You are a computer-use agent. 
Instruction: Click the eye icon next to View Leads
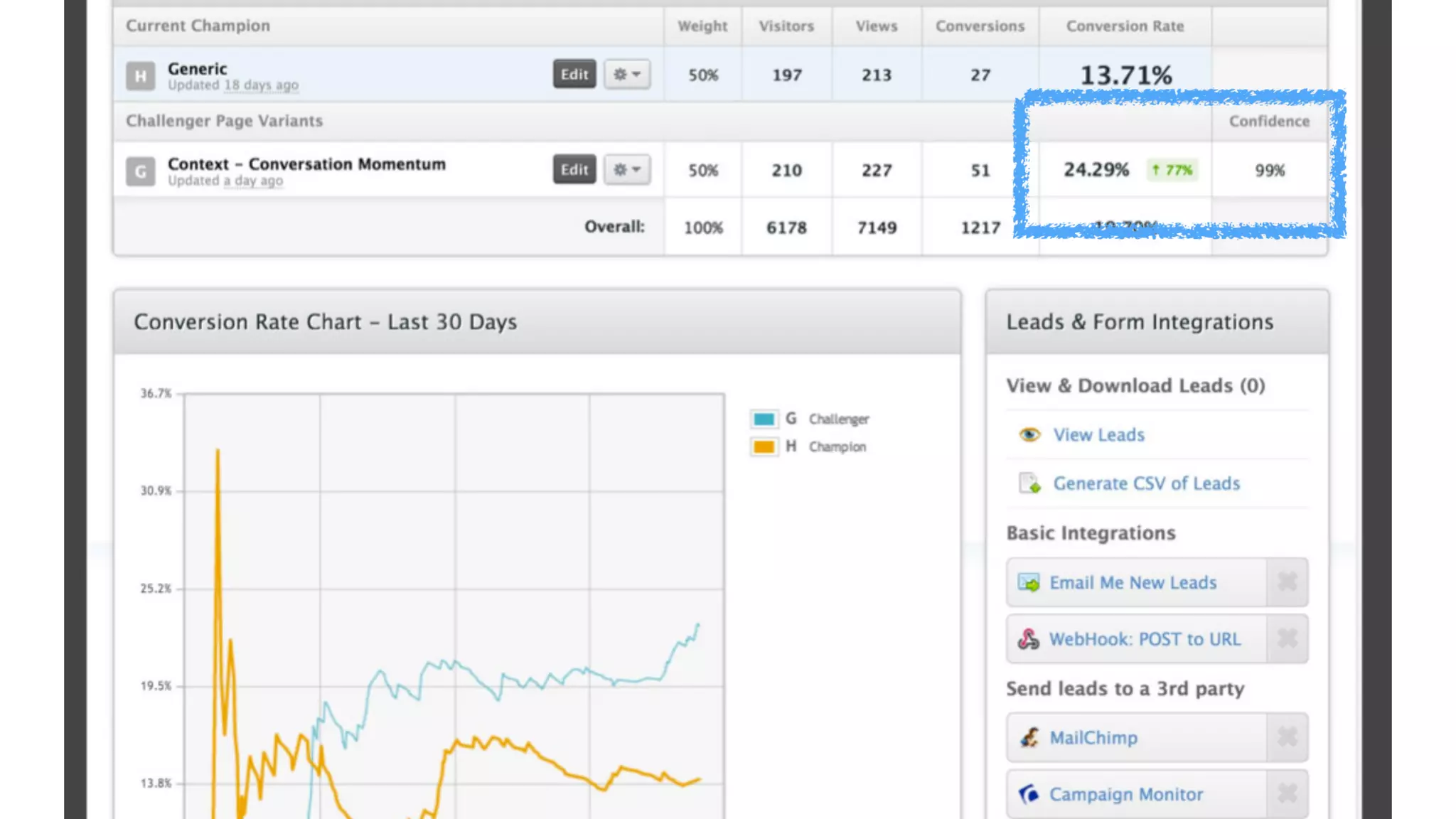tap(1029, 434)
